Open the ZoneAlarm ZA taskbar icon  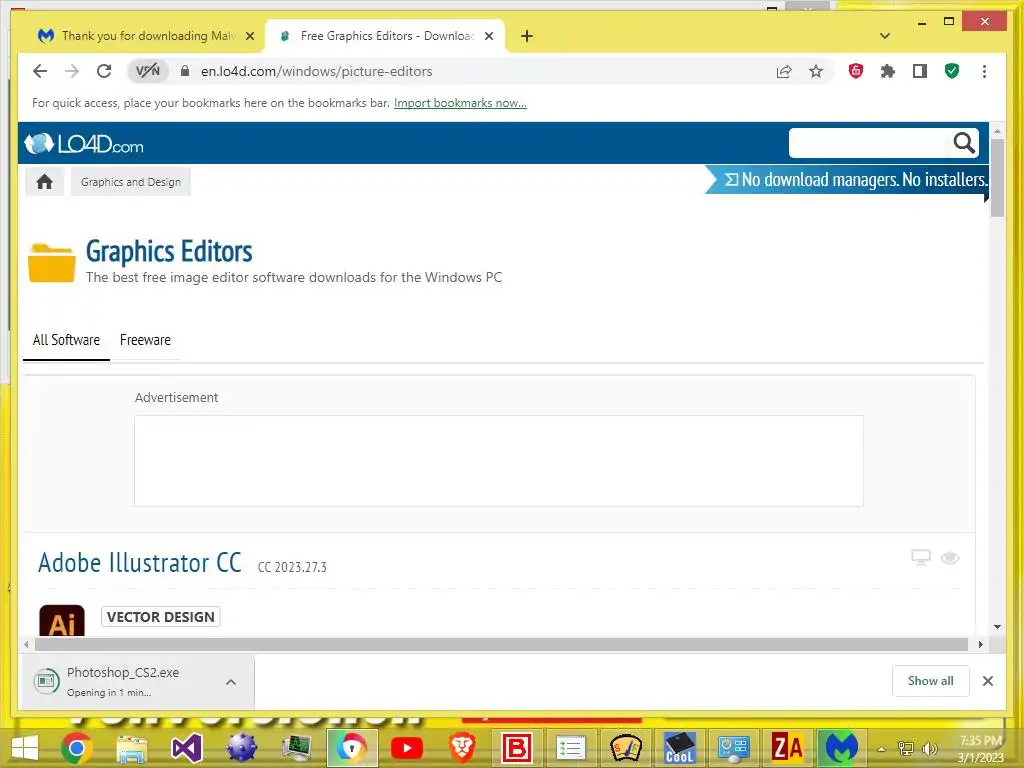pos(787,748)
